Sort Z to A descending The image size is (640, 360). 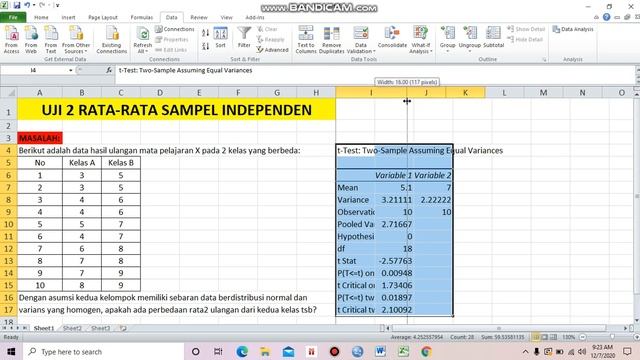[205, 46]
